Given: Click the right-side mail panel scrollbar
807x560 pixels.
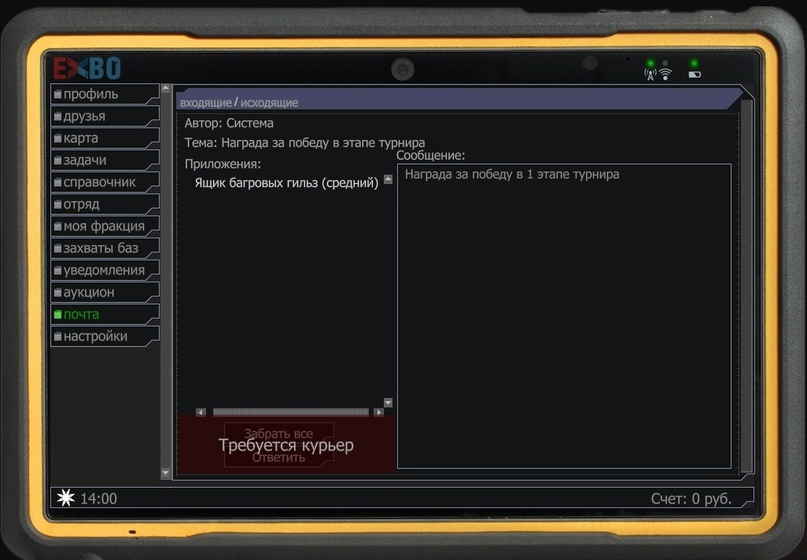Looking at the screenshot, I should [746, 286].
